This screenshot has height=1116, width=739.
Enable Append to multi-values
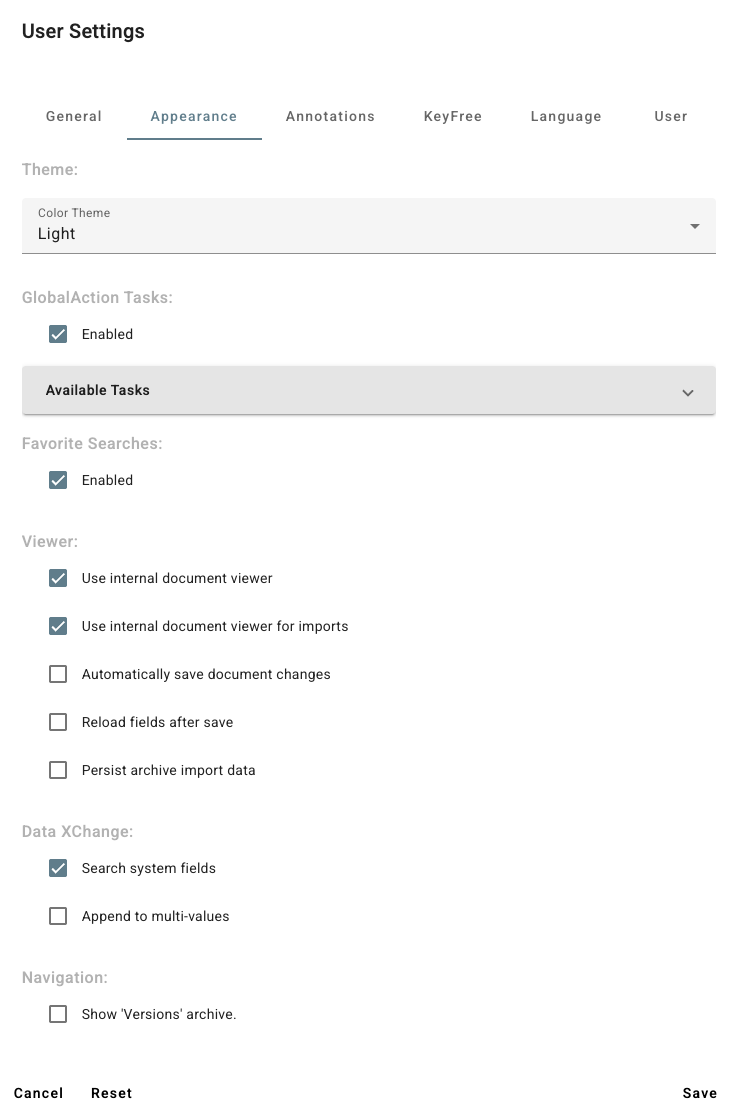point(58,916)
